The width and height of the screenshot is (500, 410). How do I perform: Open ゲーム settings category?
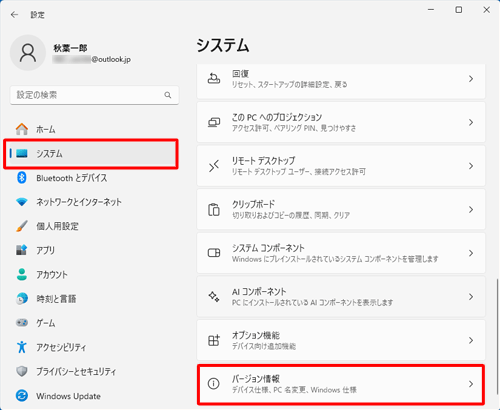[x=46, y=323]
